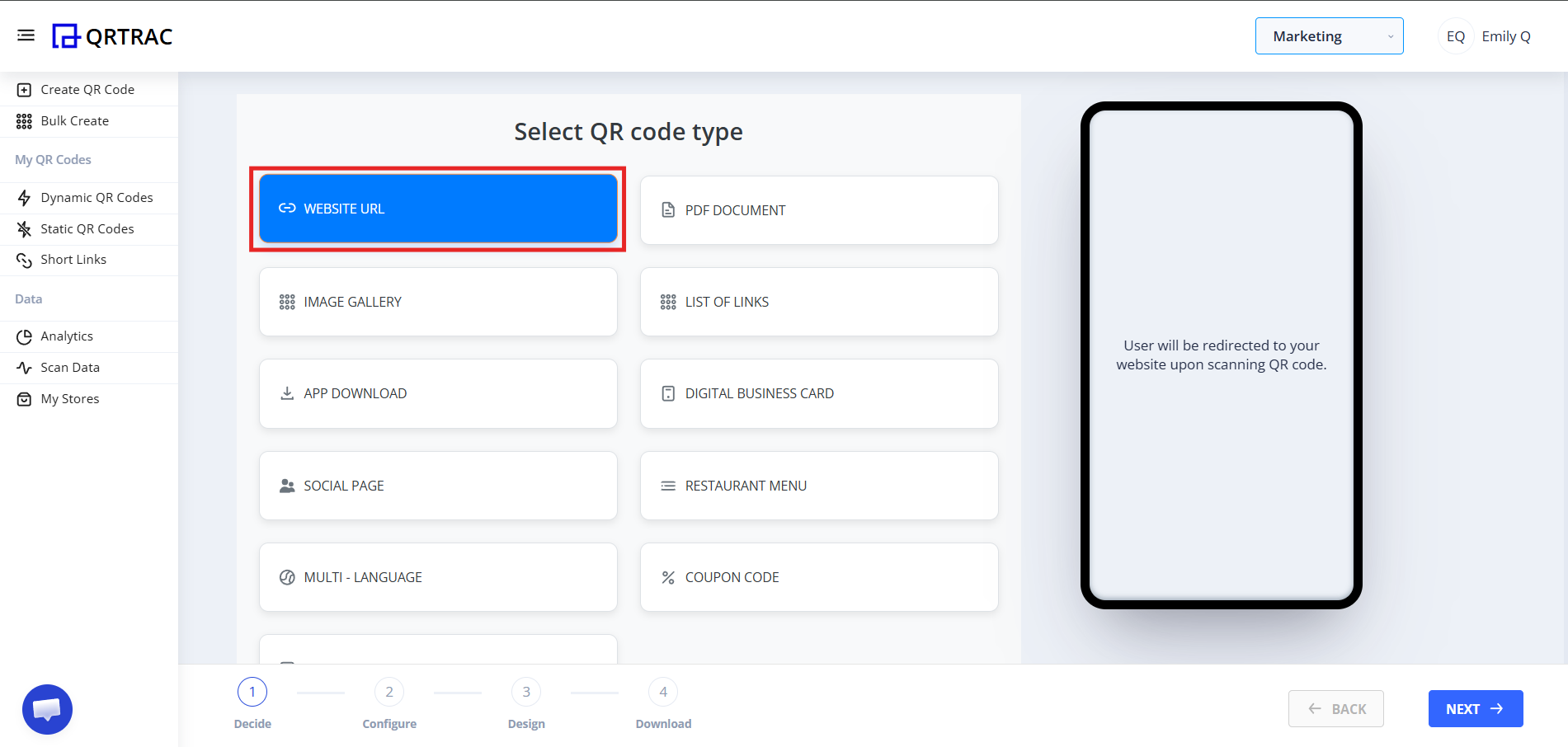Select the IMAGE GALLERY QR type
Viewport: 1568px width, 747px height.
pos(437,302)
